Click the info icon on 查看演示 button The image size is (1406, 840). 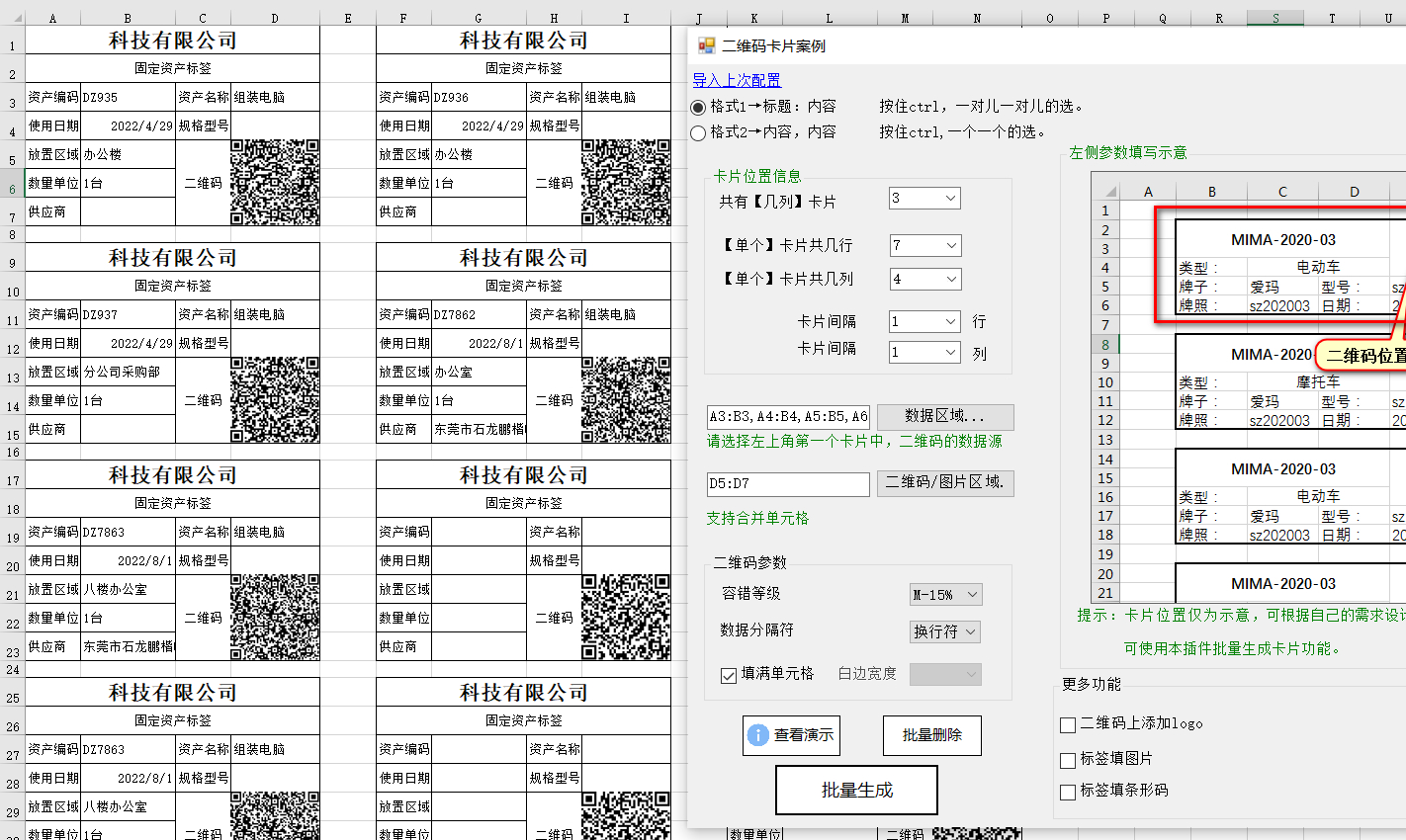click(758, 735)
